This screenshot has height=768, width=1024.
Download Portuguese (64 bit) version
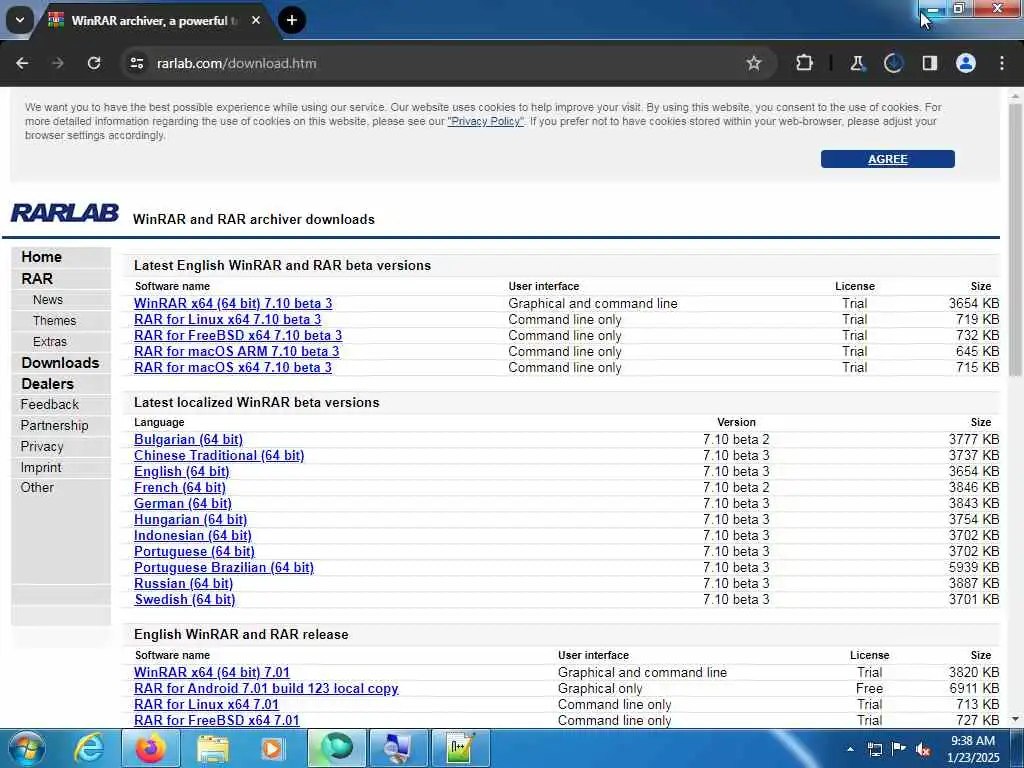click(x=194, y=551)
